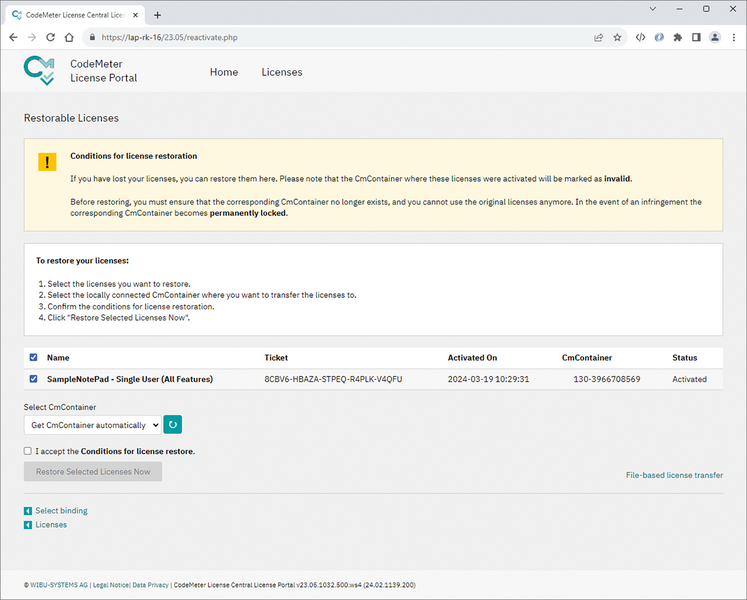Viewport: 747px width, 600px height.
Task: Open the Data Privacy footer link
Action: pyautogui.click(x=151, y=585)
